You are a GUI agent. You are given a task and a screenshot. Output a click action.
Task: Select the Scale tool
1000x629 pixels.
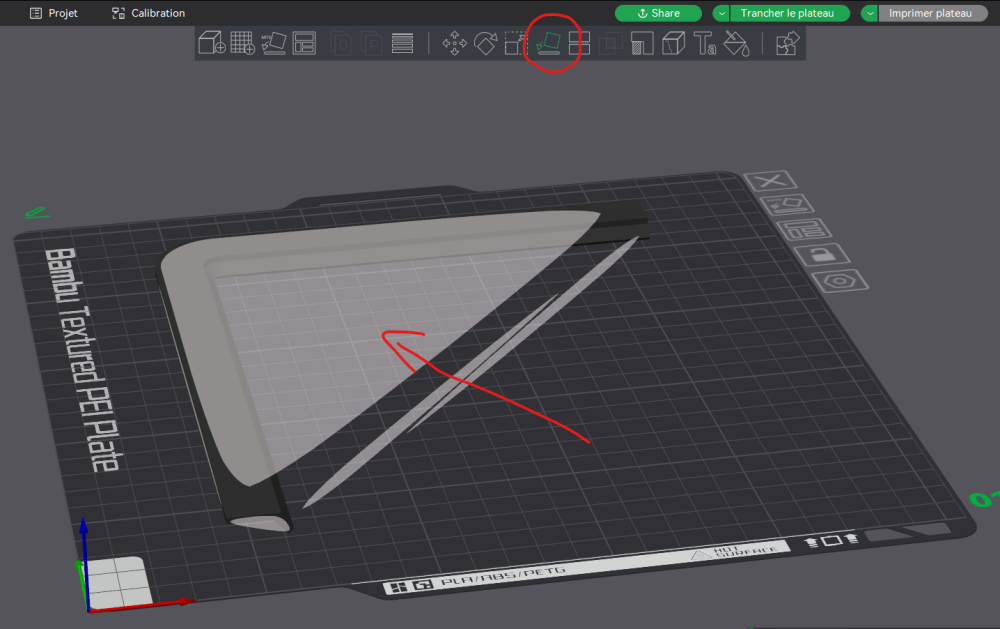516,43
